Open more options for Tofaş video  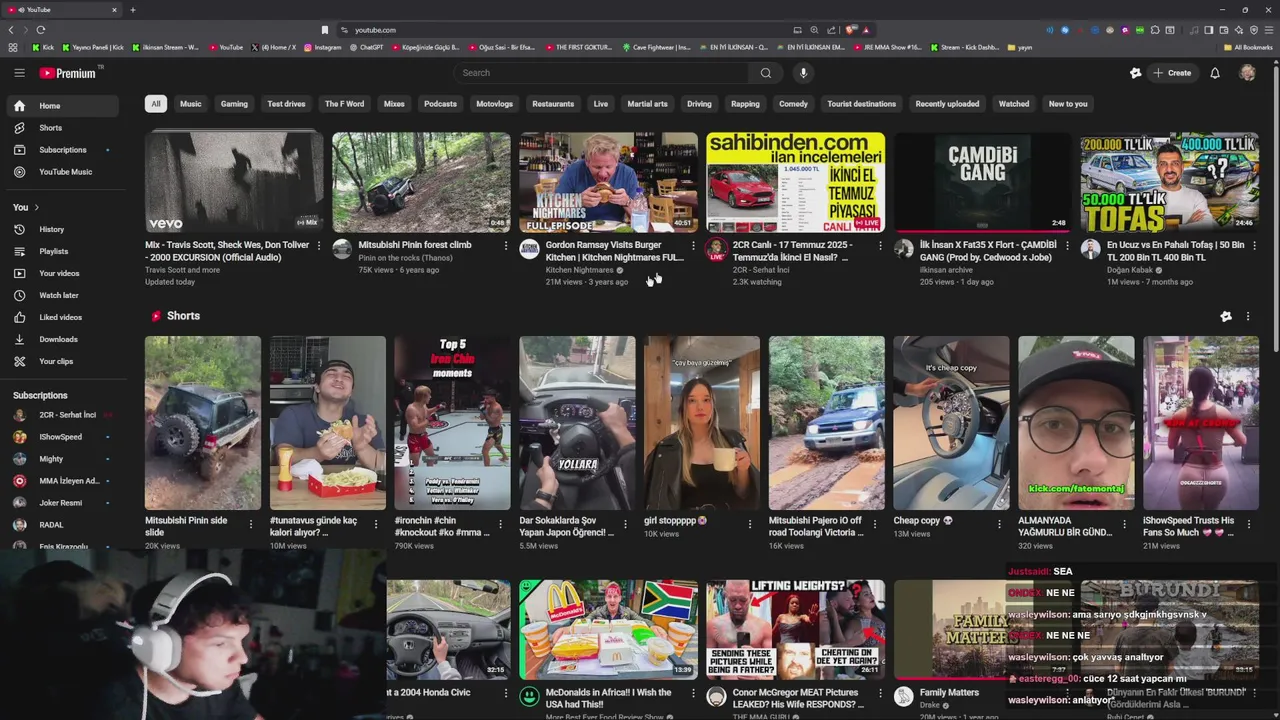coord(1254,246)
